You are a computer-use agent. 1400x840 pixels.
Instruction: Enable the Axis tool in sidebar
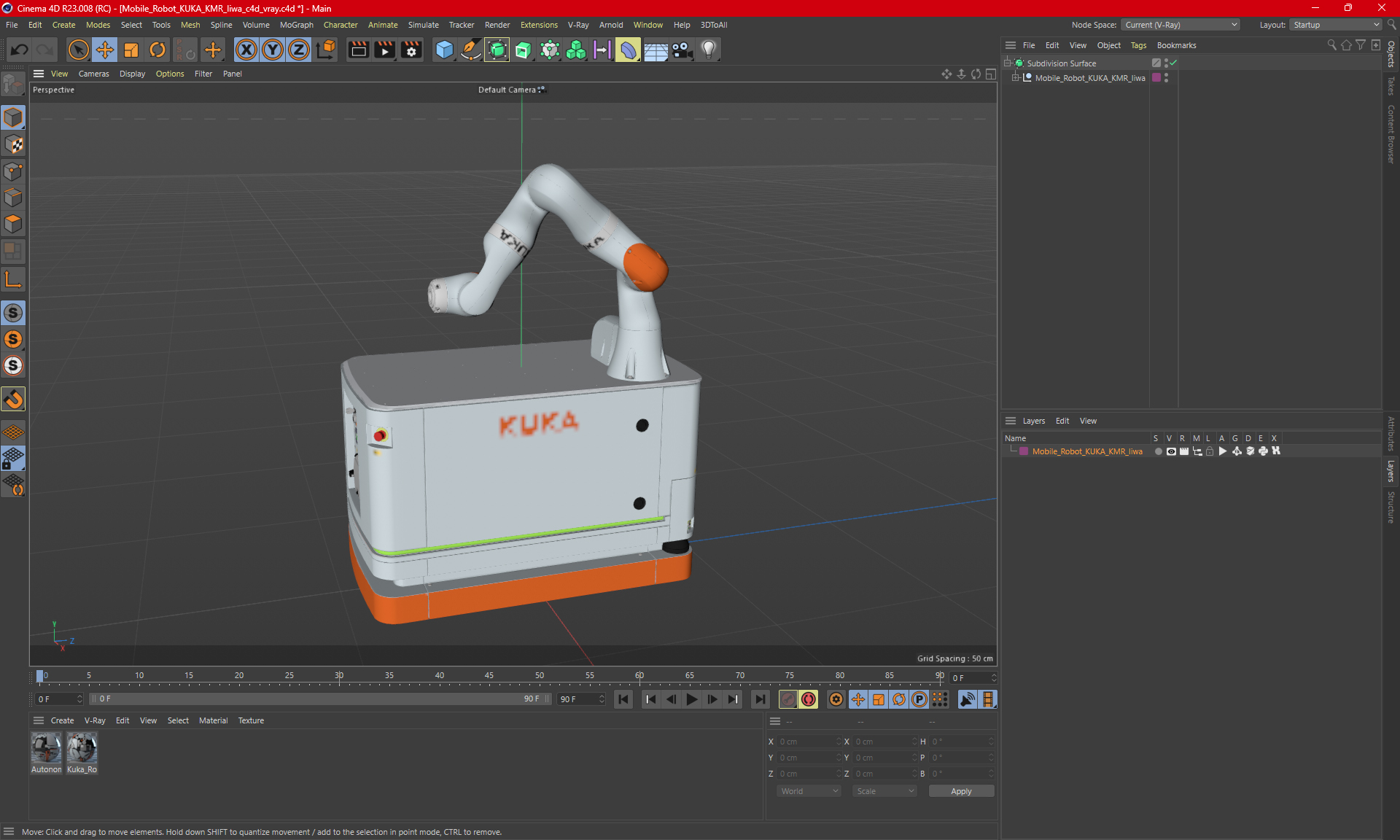pos(13,279)
